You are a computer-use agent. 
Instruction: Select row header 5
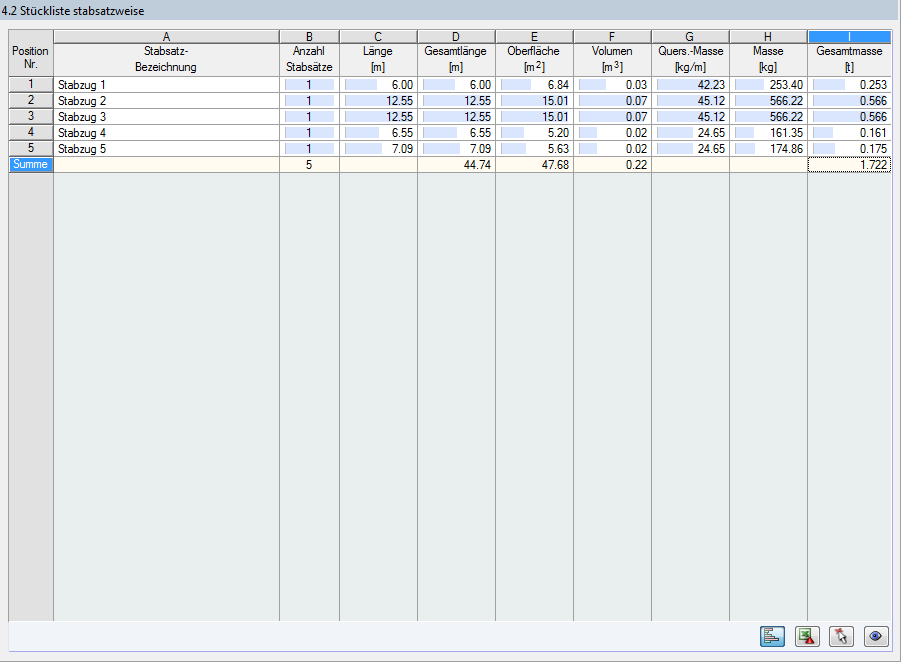pos(30,149)
